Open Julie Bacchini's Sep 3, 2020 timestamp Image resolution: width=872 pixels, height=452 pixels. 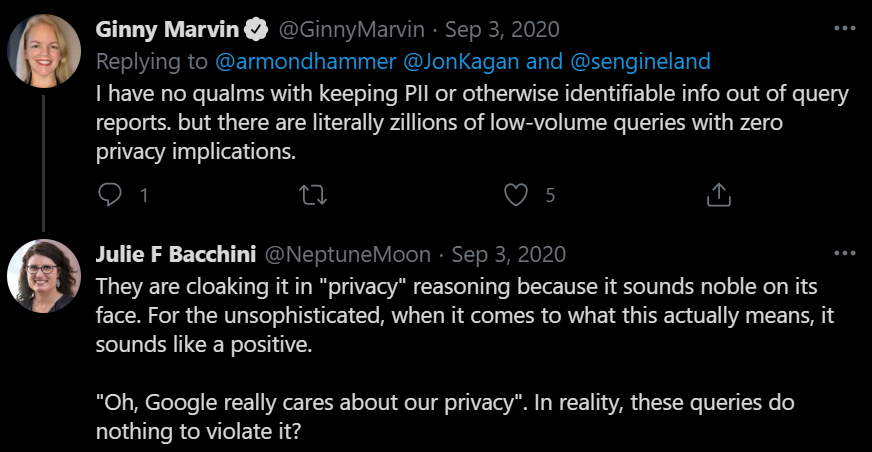click(x=508, y=255)
